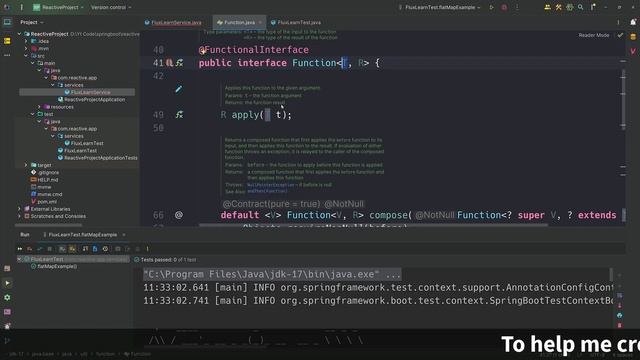Open IDE settings and updates icon
Image resolution: width=640 pixels, height=360 pixels.
point(593,7)
